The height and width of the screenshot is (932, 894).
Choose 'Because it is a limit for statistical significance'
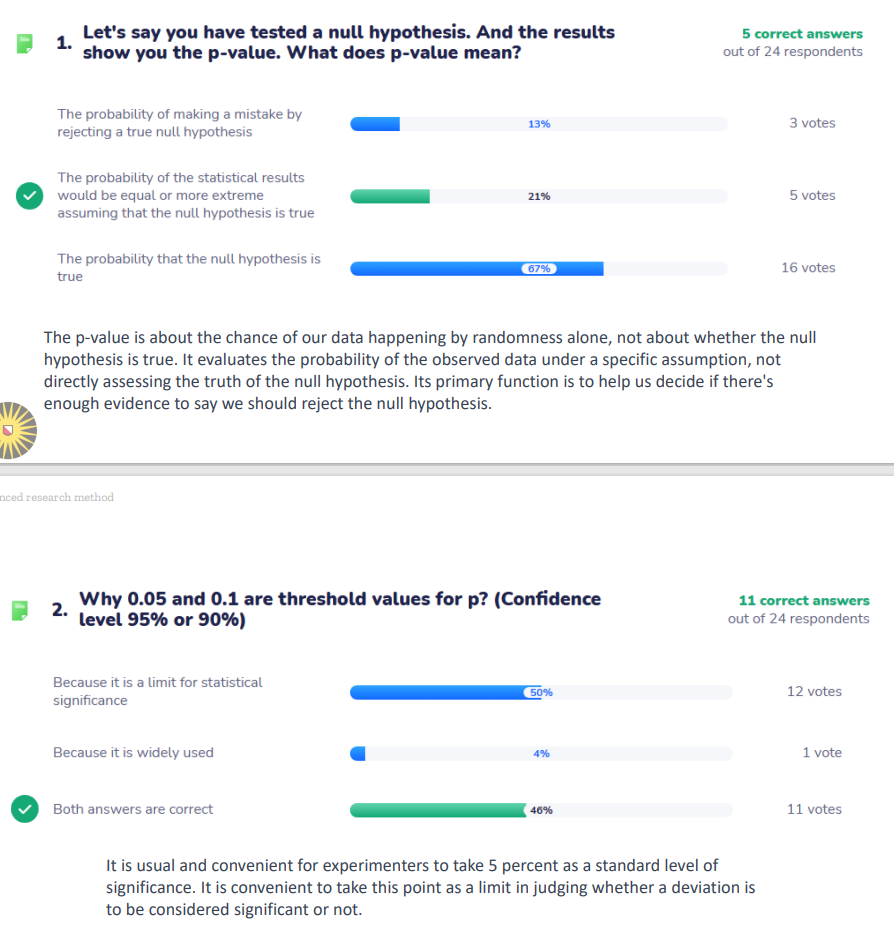click(x=157, y=691)
